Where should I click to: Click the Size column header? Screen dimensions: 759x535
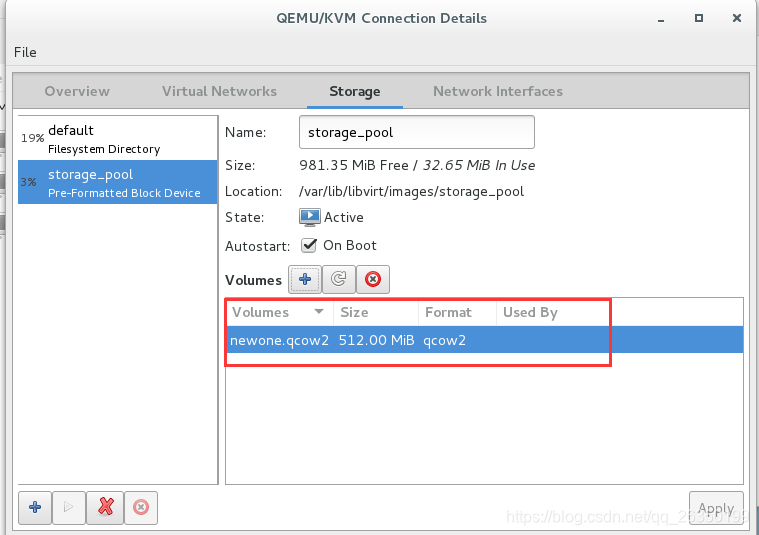click(x=376, y=312)
